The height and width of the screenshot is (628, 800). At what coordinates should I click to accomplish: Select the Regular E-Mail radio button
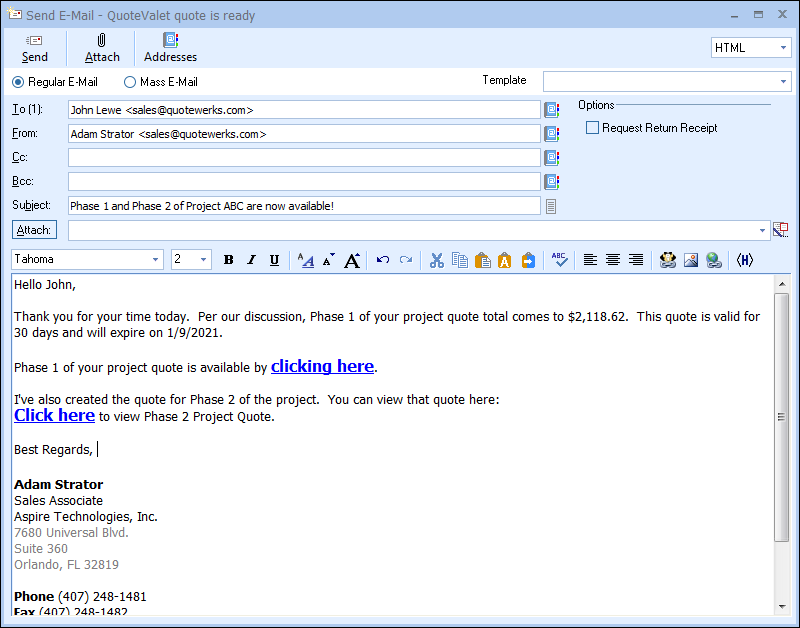[x=18, y=82]
